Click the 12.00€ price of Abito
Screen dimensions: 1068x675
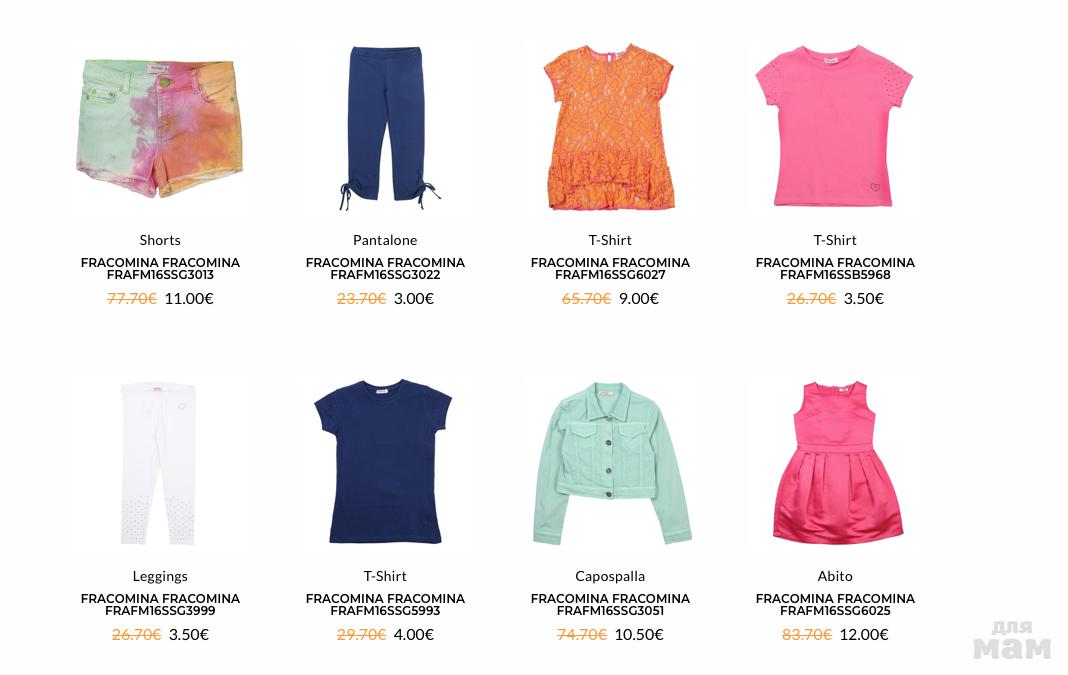tap(864, 634)
